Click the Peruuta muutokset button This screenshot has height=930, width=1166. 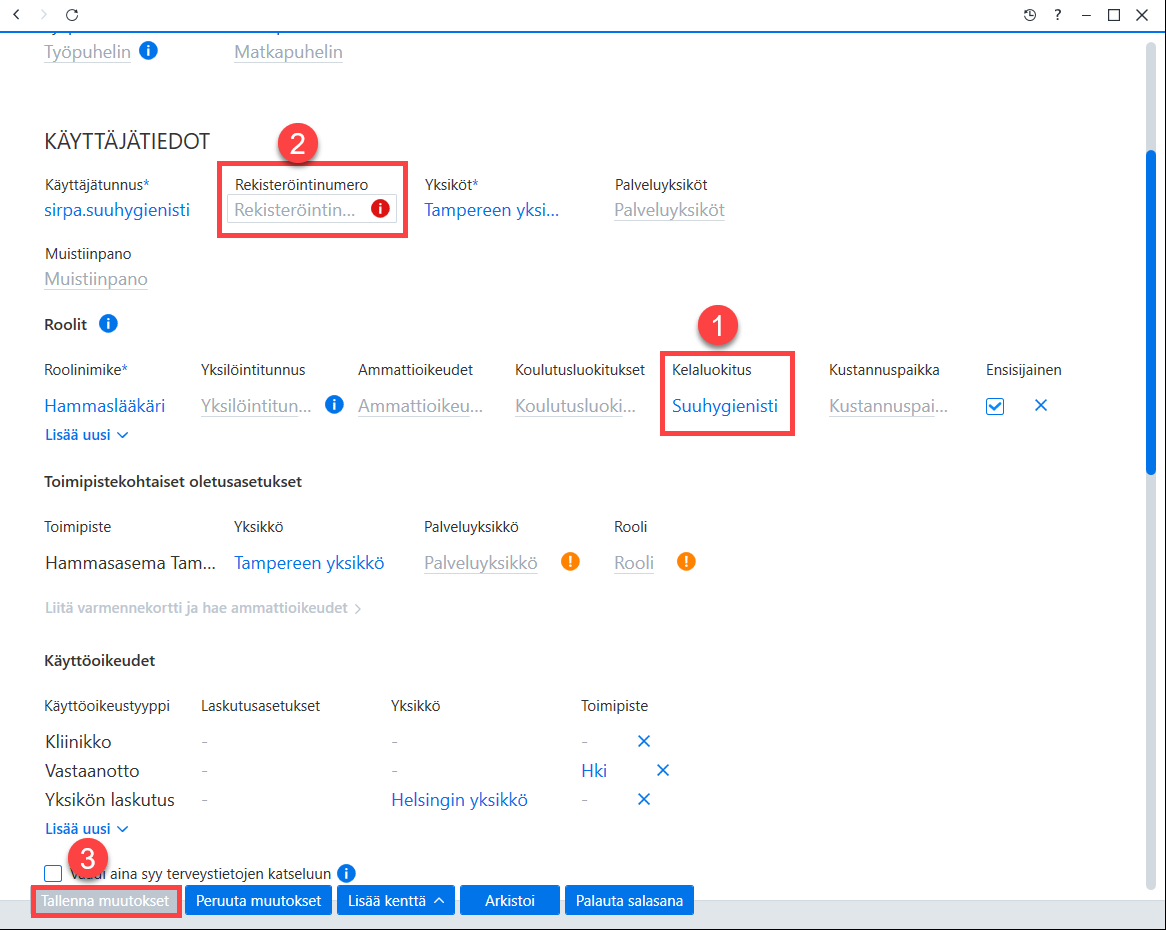pyautogui.click(x=259, y=900)
